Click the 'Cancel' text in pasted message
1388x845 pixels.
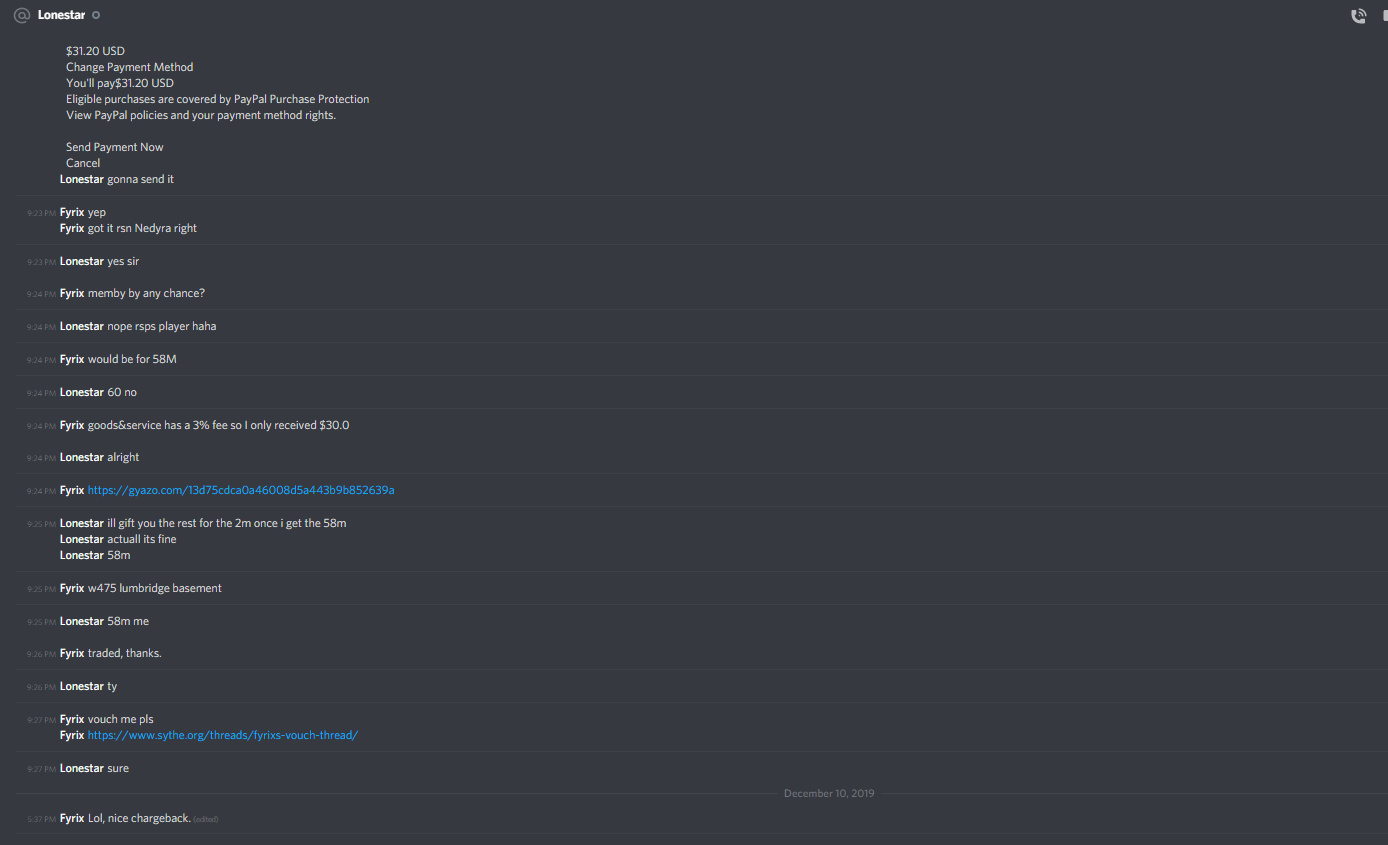click(83, 163)
